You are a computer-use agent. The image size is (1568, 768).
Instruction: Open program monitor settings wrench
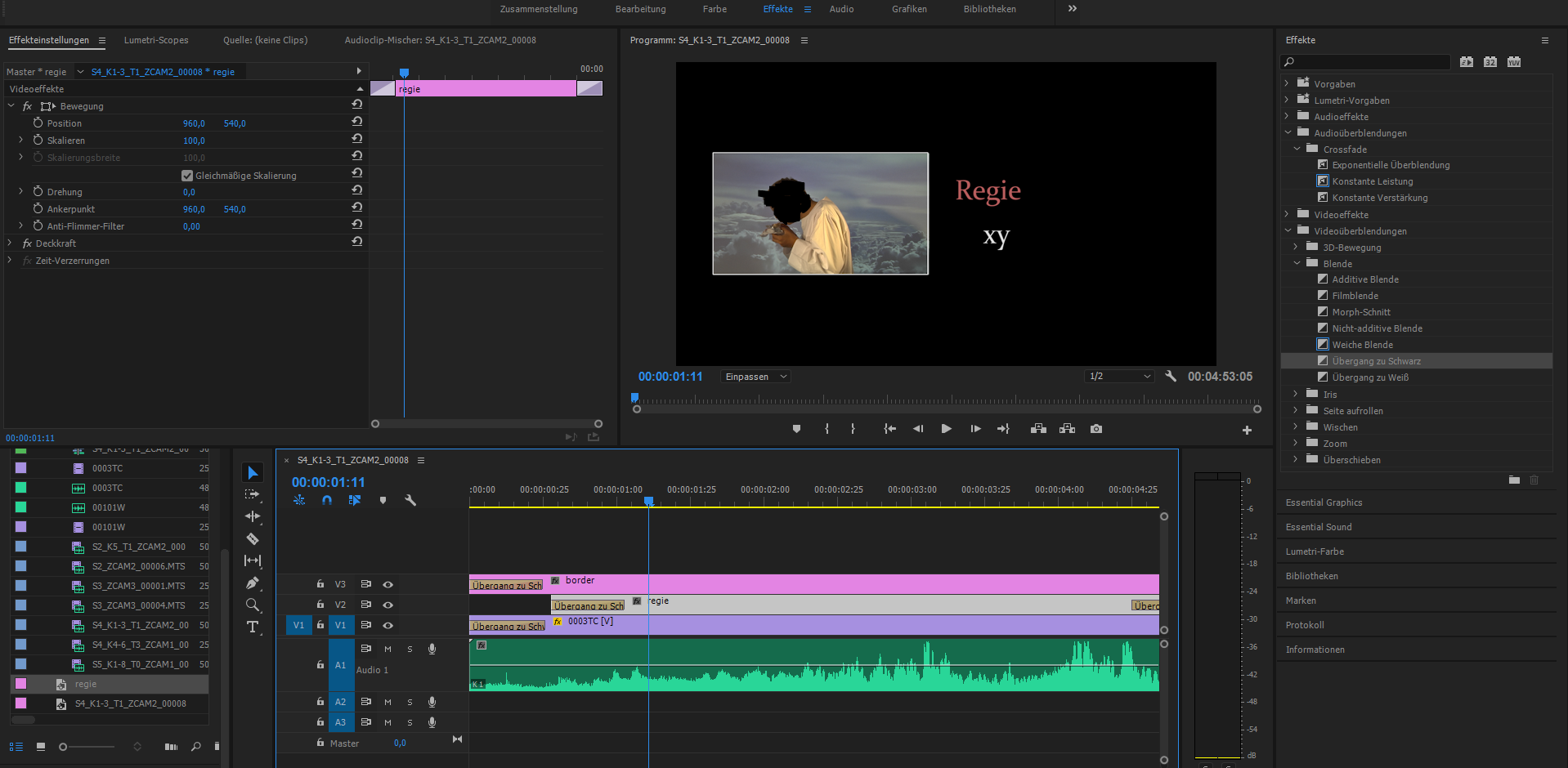[1171, 376]
